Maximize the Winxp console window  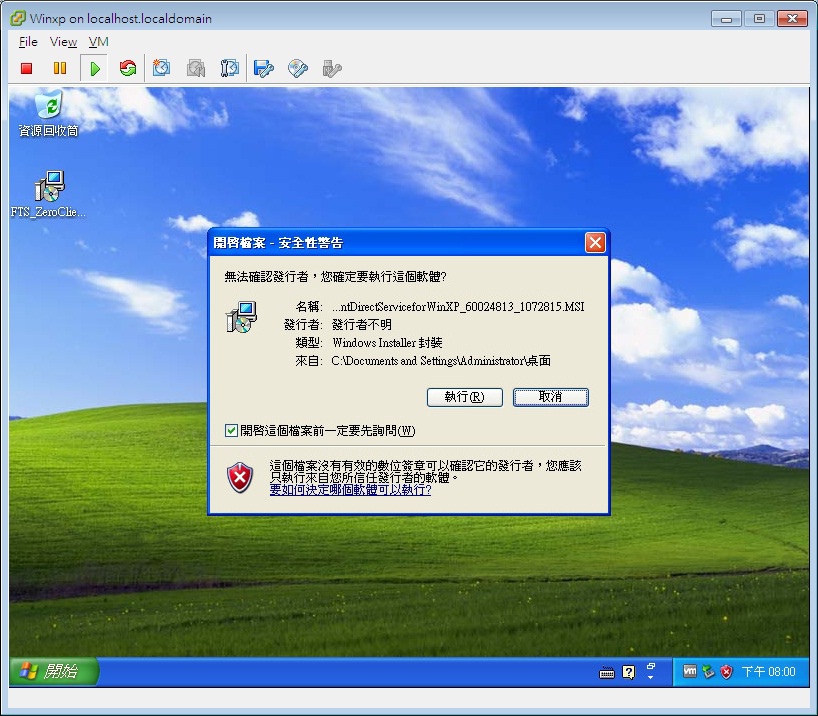coord(759,19)
